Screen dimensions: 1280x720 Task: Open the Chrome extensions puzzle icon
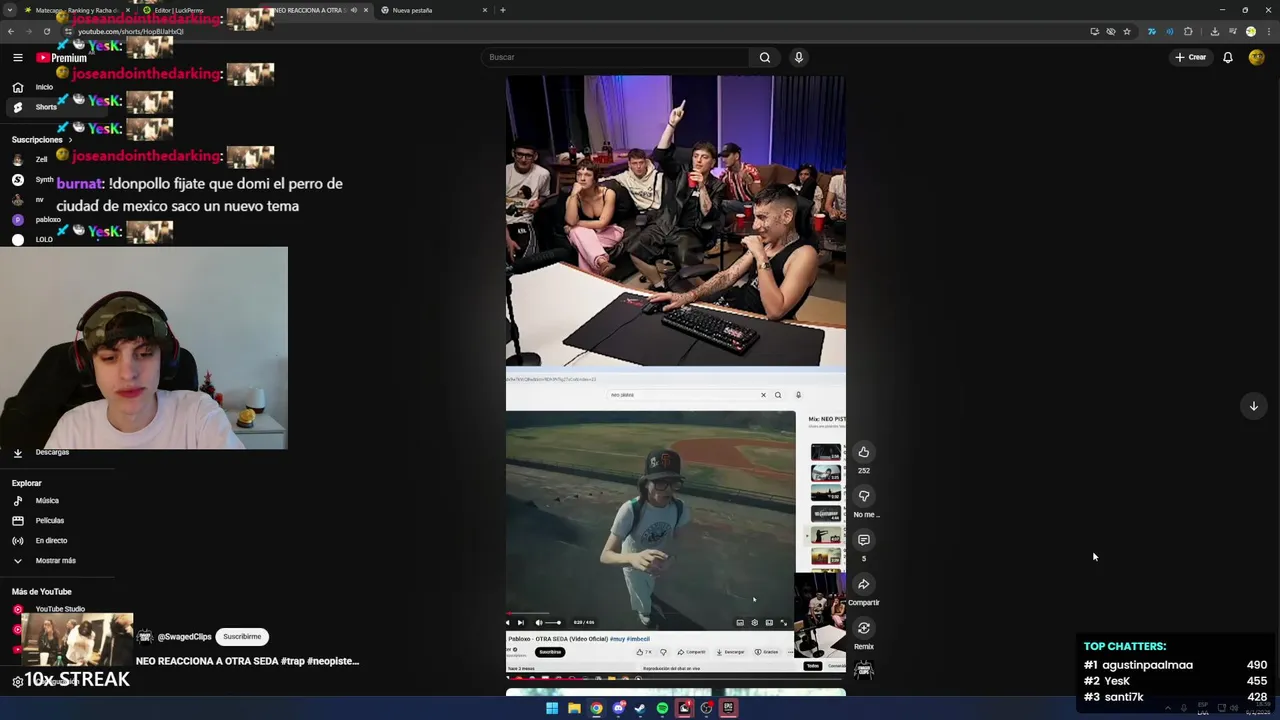tap(1188, 31)
